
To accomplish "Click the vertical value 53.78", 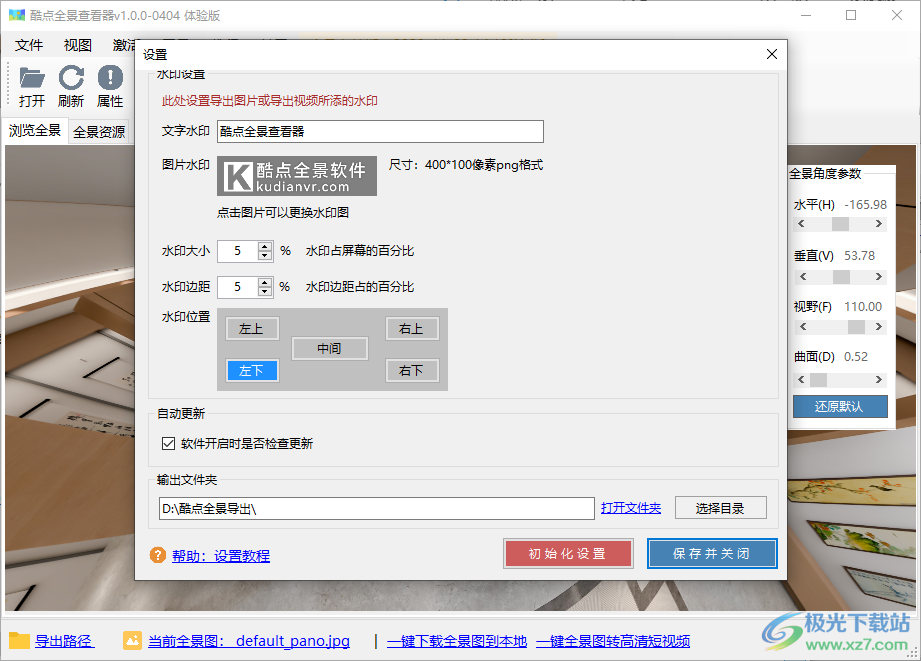I will [859, 256].
